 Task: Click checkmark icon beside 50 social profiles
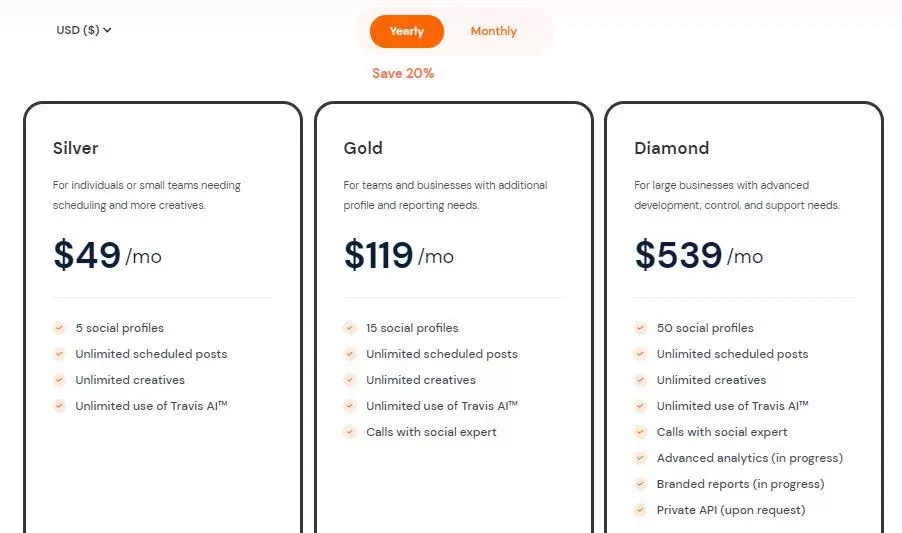(x=640, y=328)
